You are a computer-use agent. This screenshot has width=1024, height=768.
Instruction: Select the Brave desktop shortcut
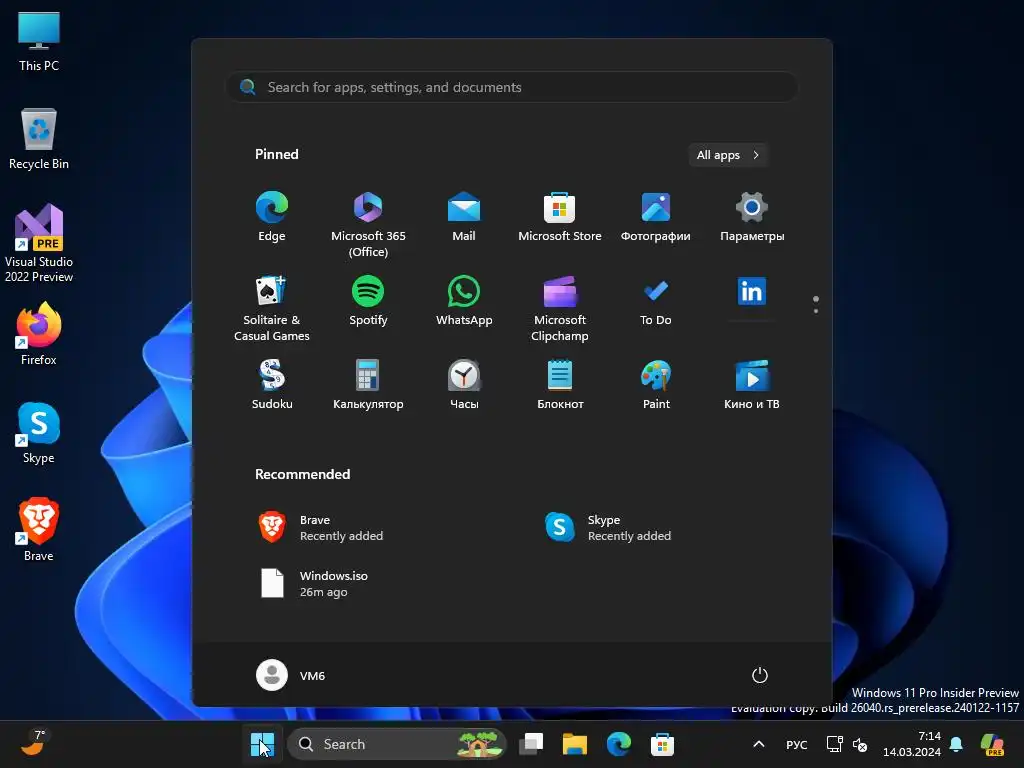click(39, 530)
